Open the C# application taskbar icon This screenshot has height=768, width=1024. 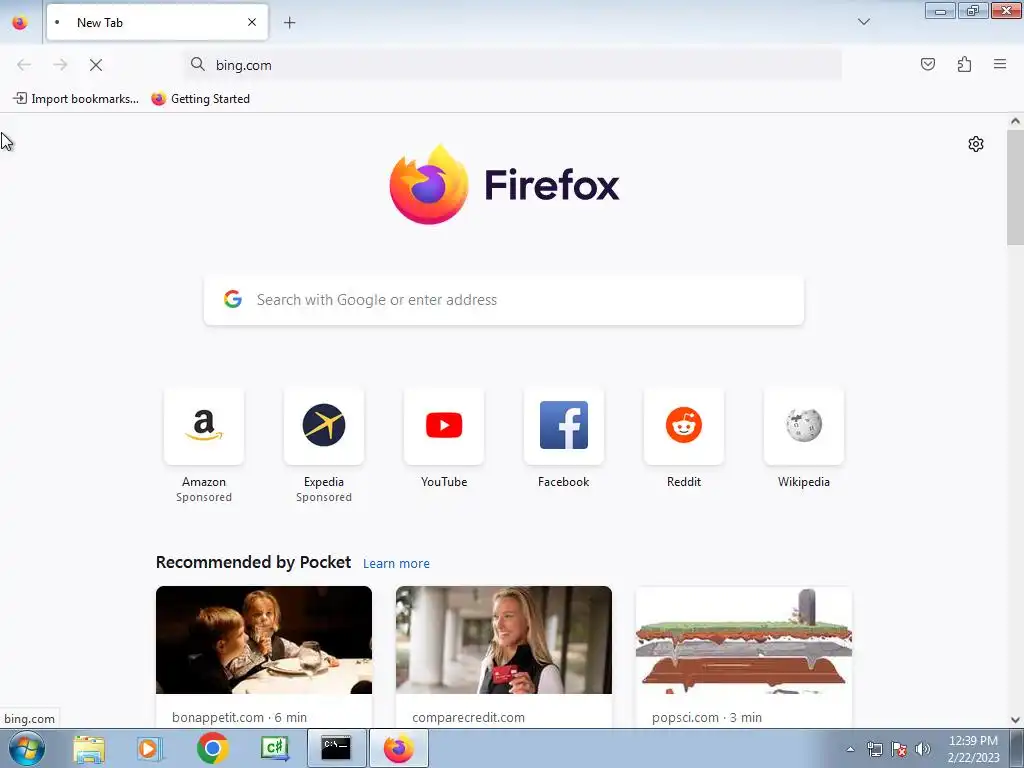274,748
